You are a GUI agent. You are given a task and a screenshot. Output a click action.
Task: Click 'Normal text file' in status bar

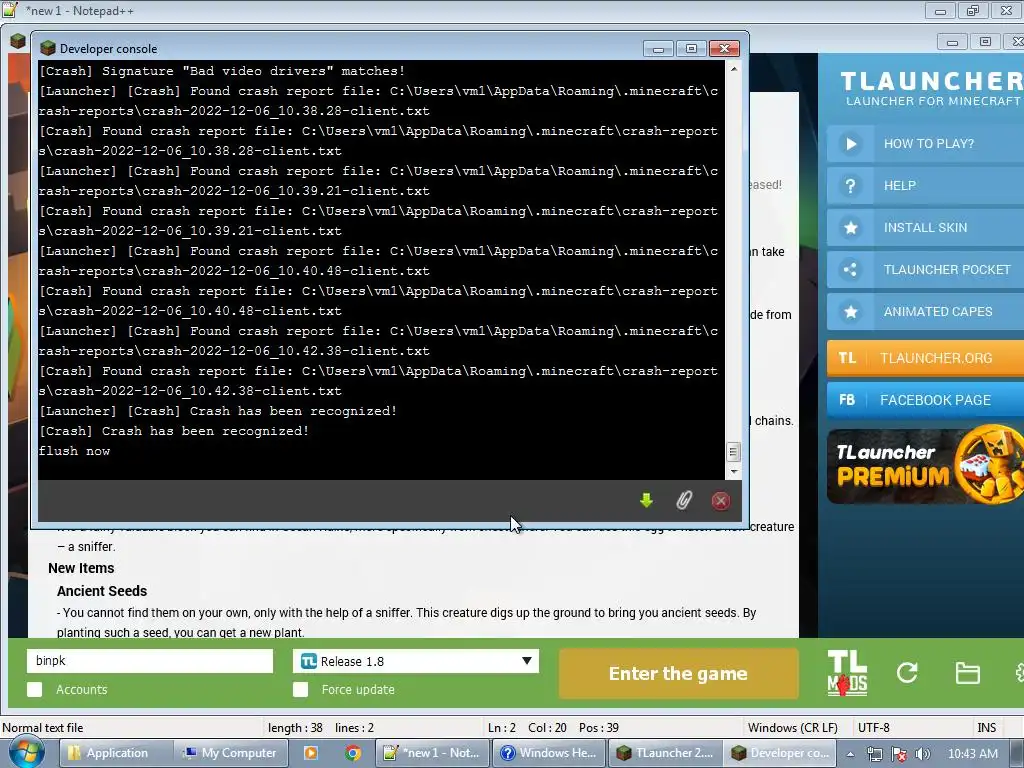pyautogui.click(x=43, y=728)
